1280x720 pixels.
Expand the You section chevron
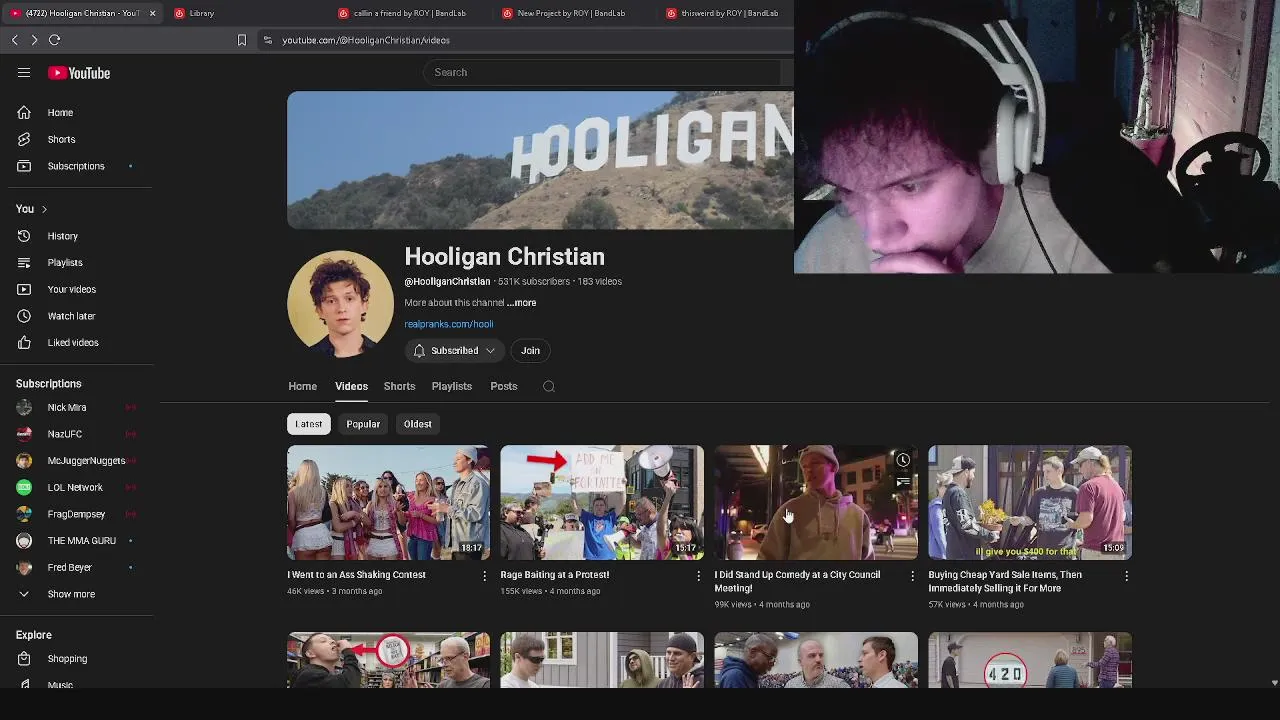pyautogui.click(x=44, y=209)
